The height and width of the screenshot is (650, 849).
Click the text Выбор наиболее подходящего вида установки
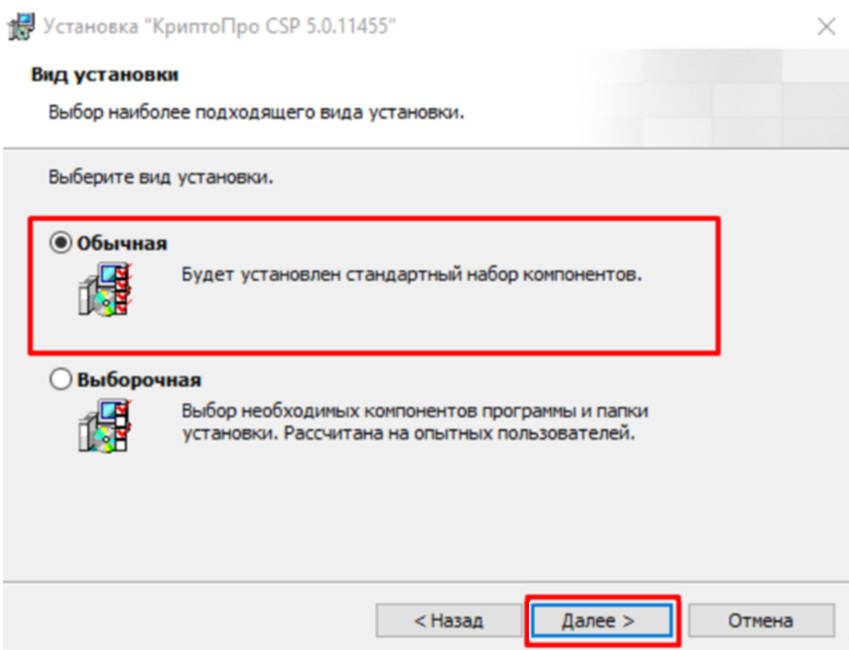(256, 113)
